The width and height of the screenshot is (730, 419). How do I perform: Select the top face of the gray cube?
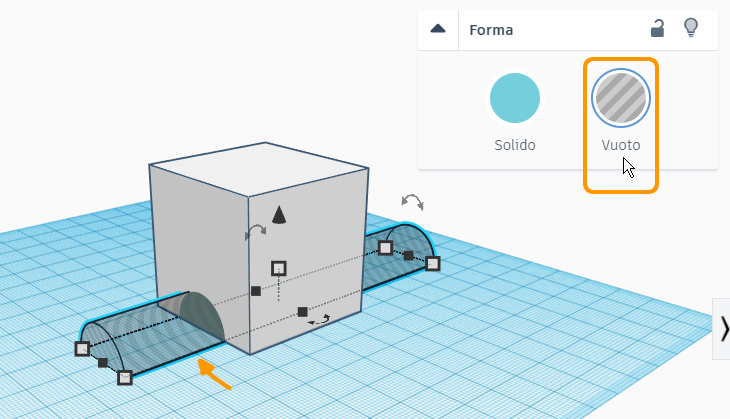[x=259, y=169]
